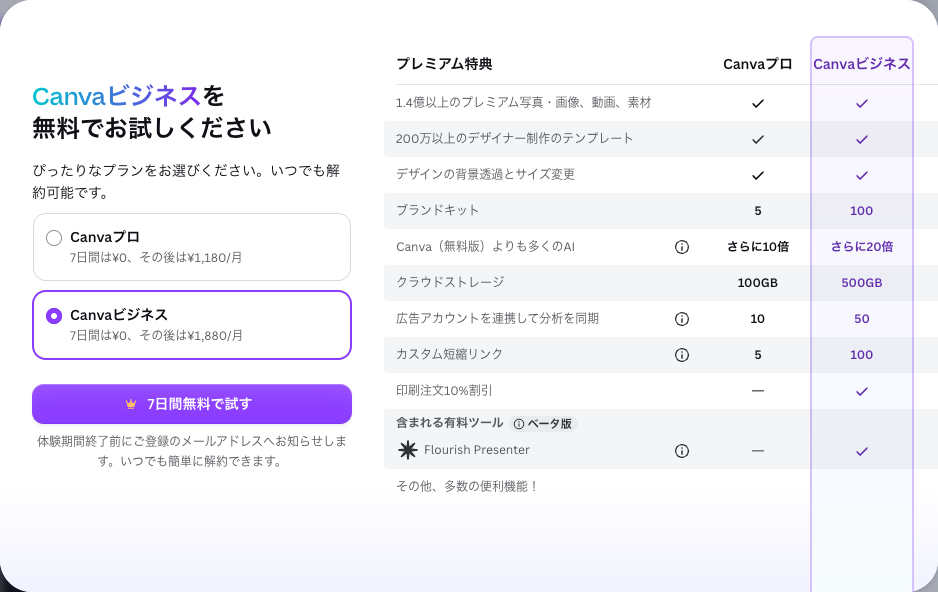Click the Canvaプロ column header
Image resolution: width=938 pixels, height=592 pixels.
[757, 64]
